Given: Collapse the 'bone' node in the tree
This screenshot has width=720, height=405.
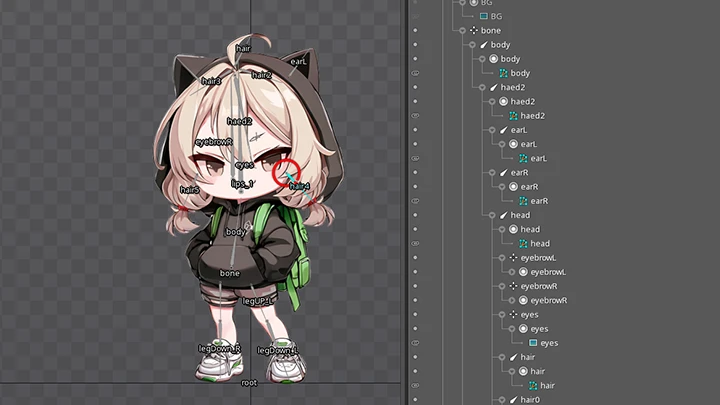Looking at the screenshot, I should 462,30.
